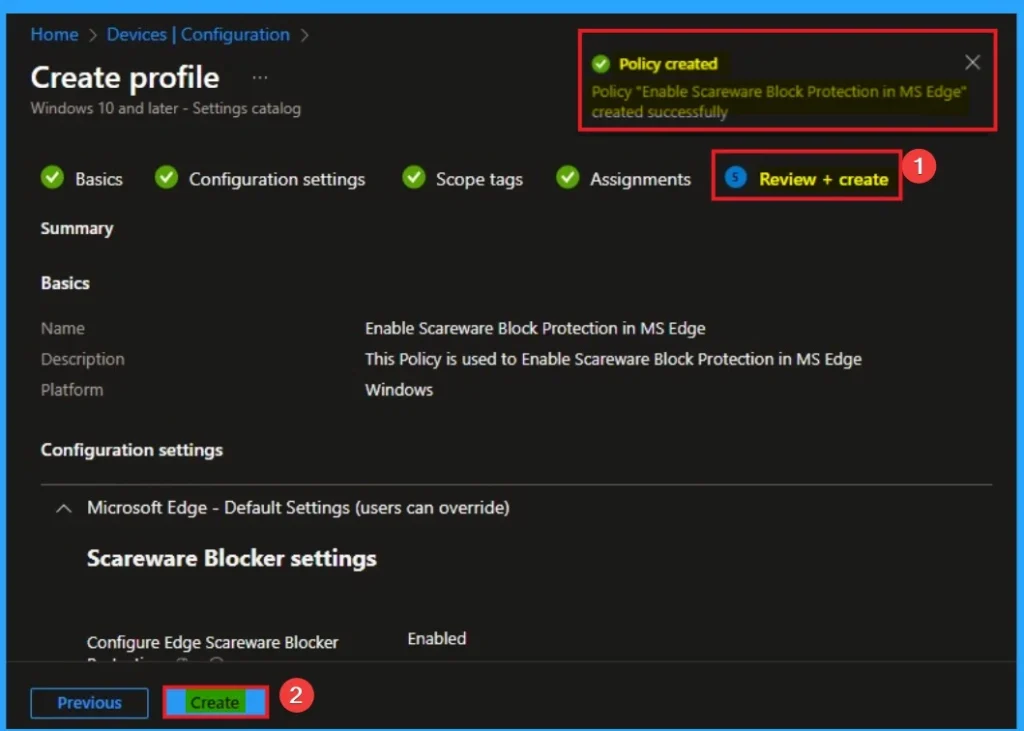
Task: Collapse the Microsoft Edge - Default Settings section
Action: [x=63, y=508]
